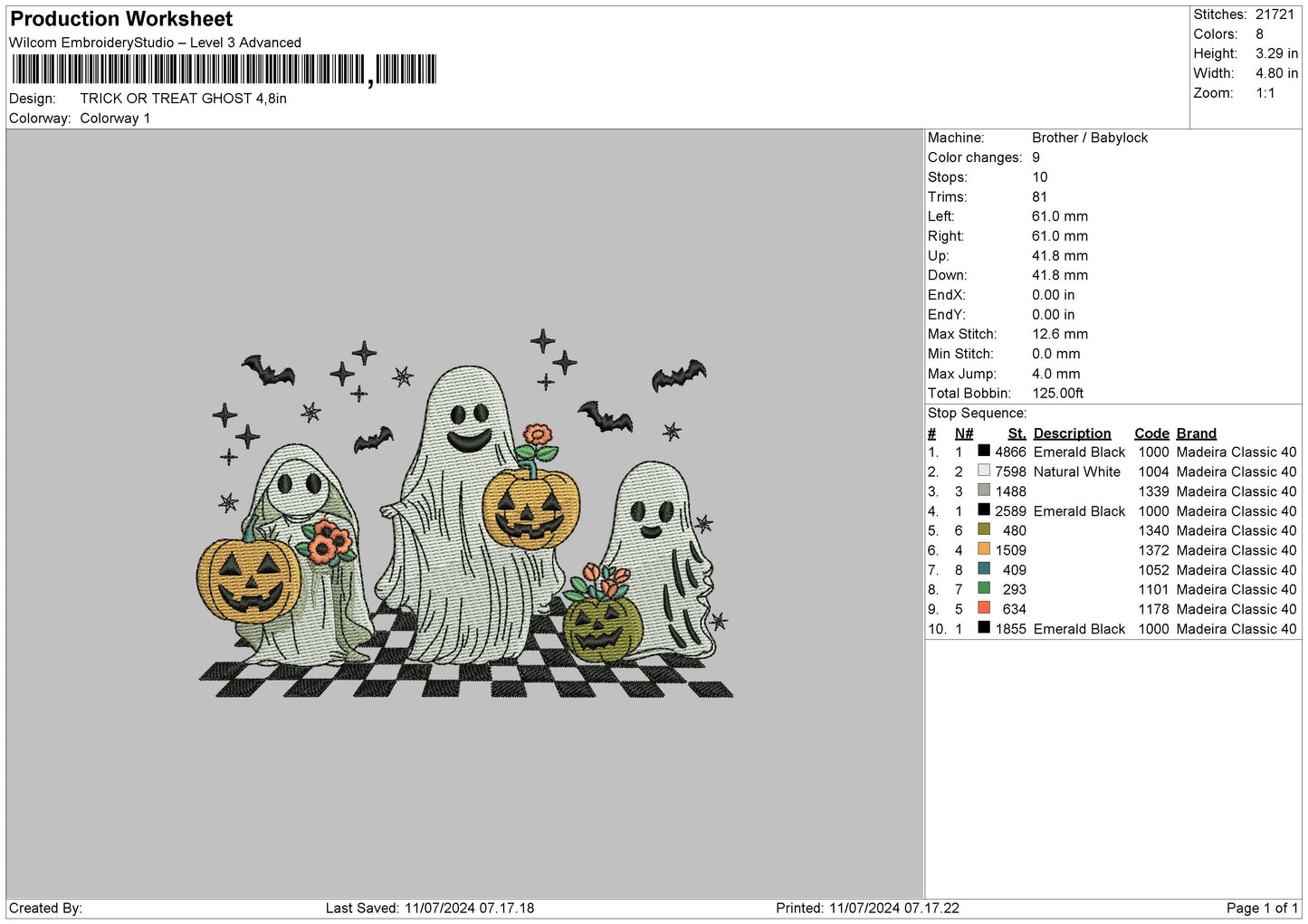Image resolution: width=1308 pixels, height=924 pixels.
Task: Click the Total Bobbin value 125.00ft
Action: click(1058, 394)
